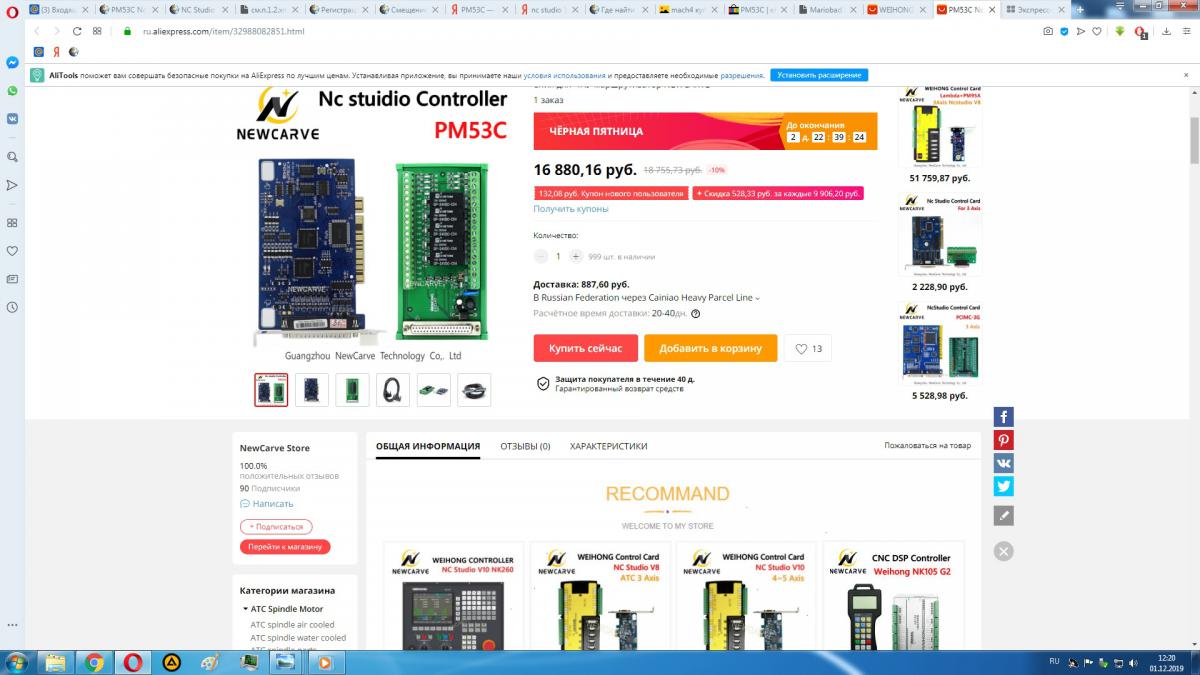1200x675 pixels.
Task: Click the quantity input field
Action: pos(558,257)
